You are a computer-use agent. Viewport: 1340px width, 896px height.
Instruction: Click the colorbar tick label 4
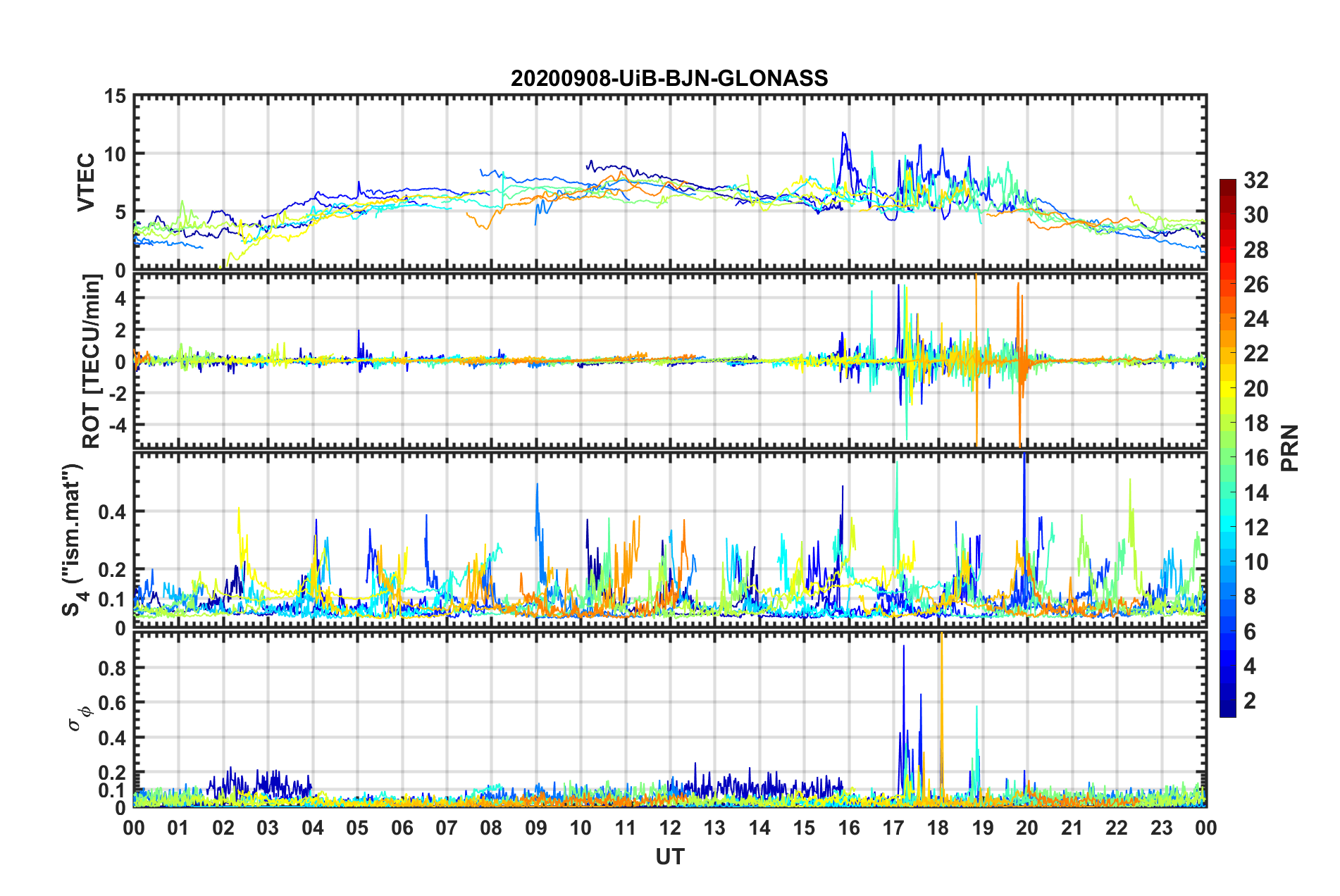coord(1250,666)
